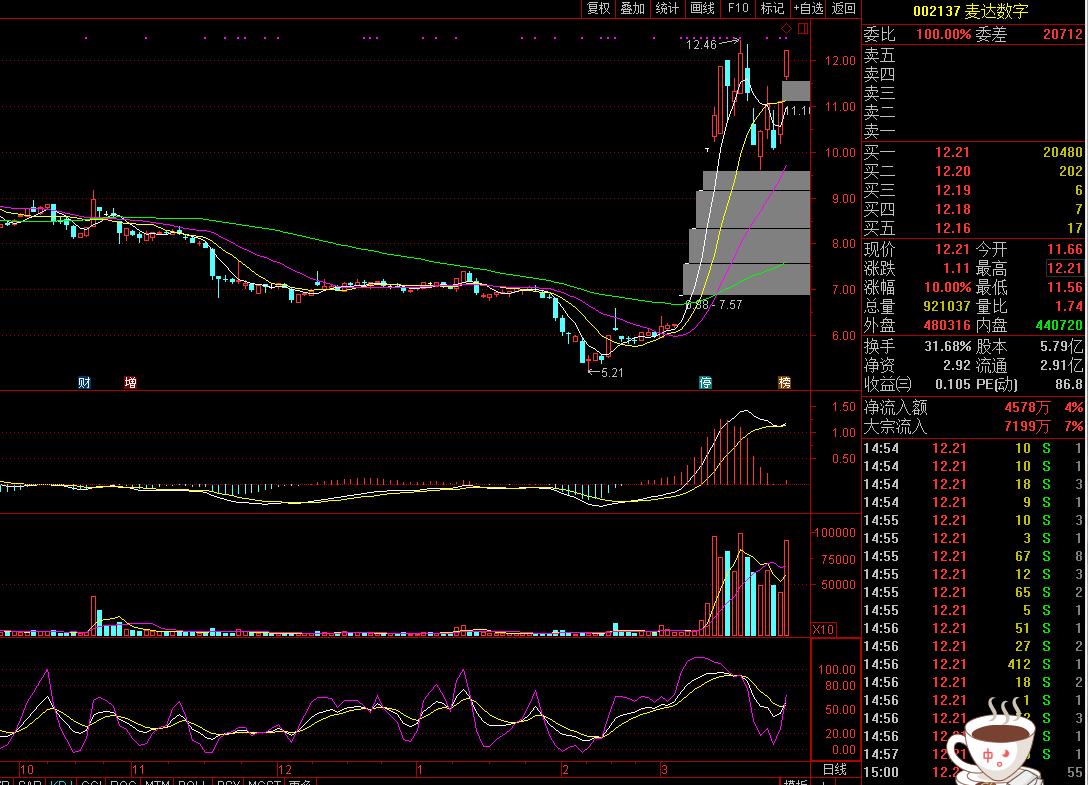
Task: Click 买二 bid price 12.20
Action: [x=952, y=171]
